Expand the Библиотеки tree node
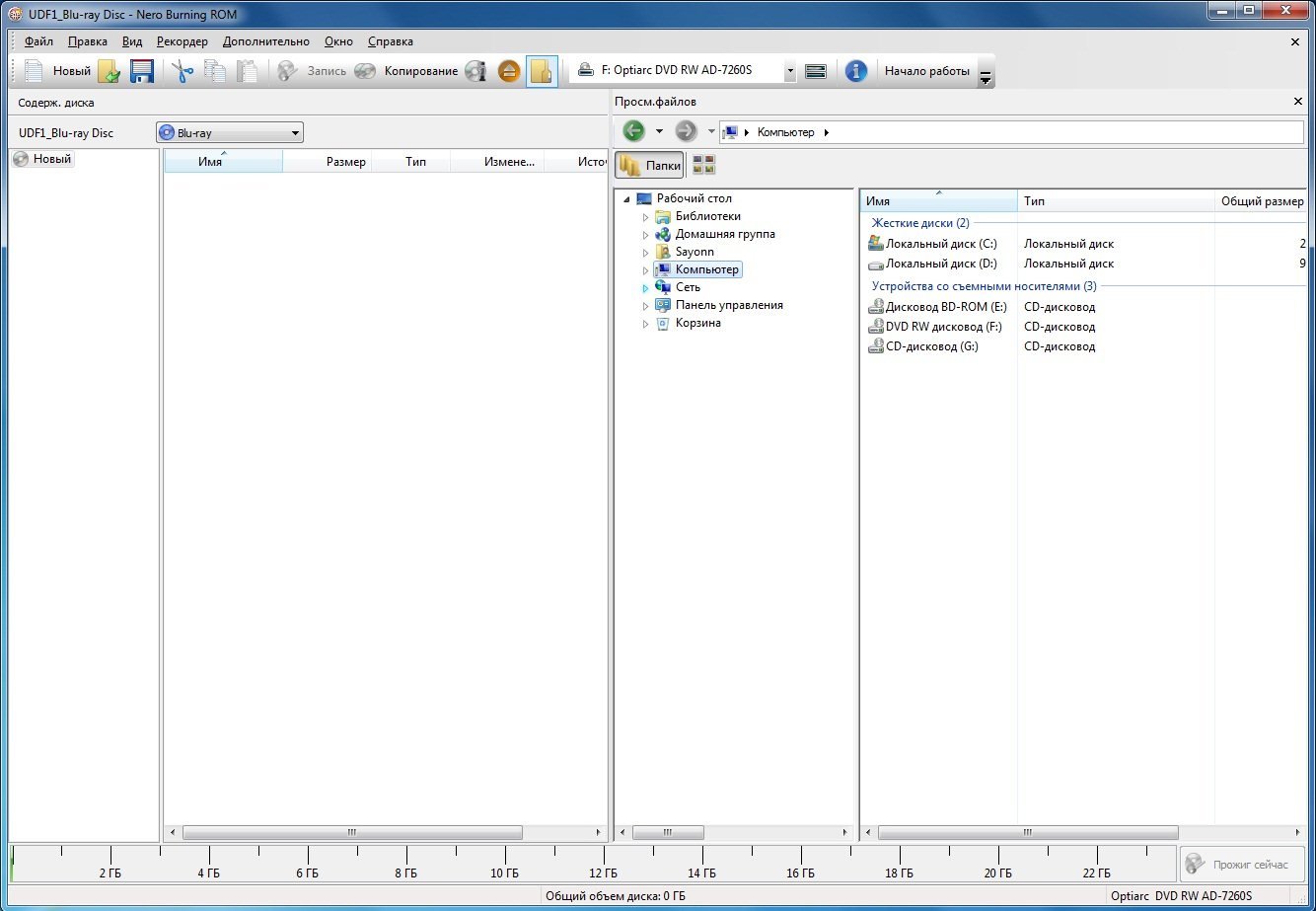1316x911 pixels. coord(646,217)
